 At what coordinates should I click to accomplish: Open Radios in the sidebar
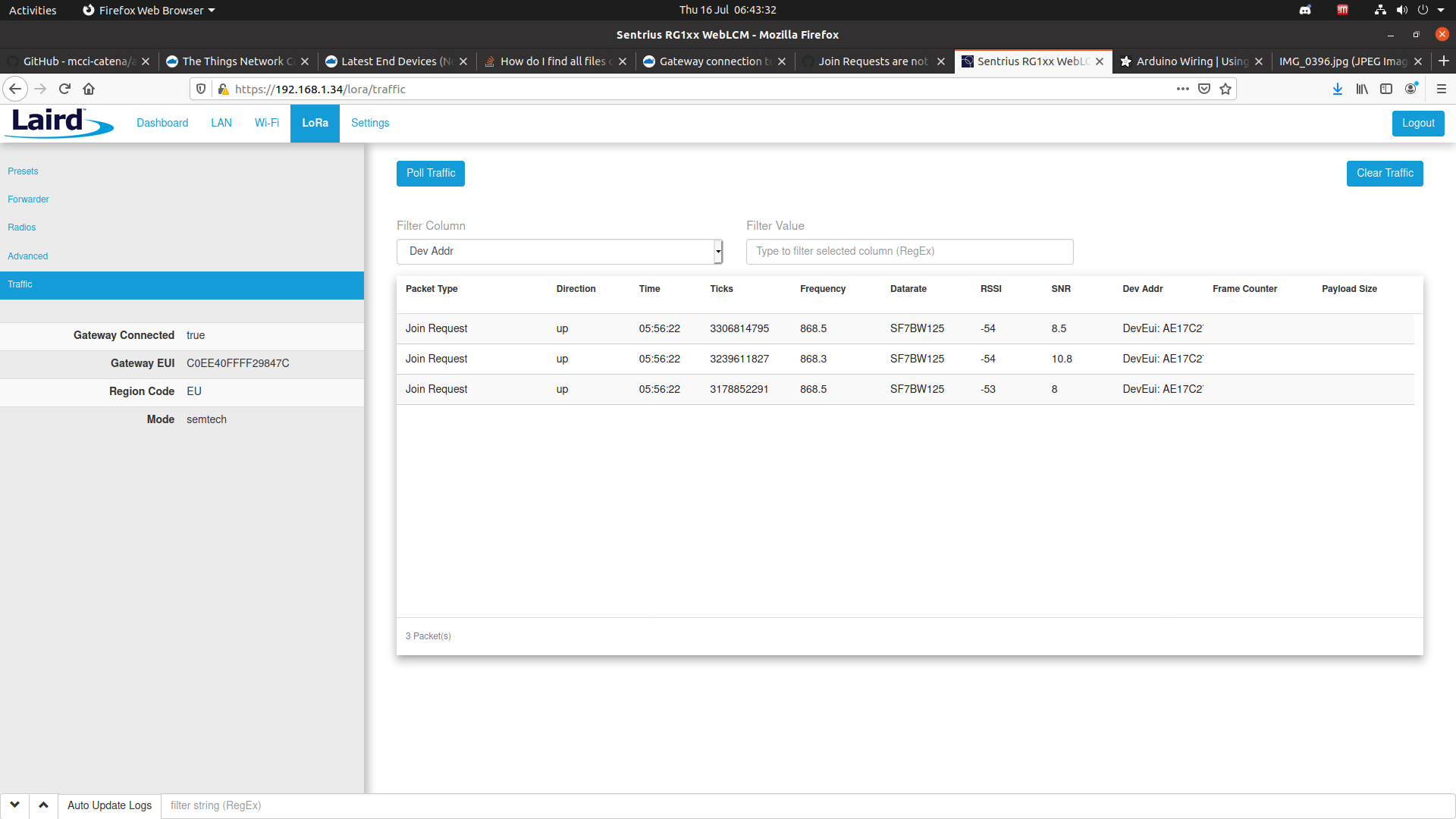coord(21,227)
